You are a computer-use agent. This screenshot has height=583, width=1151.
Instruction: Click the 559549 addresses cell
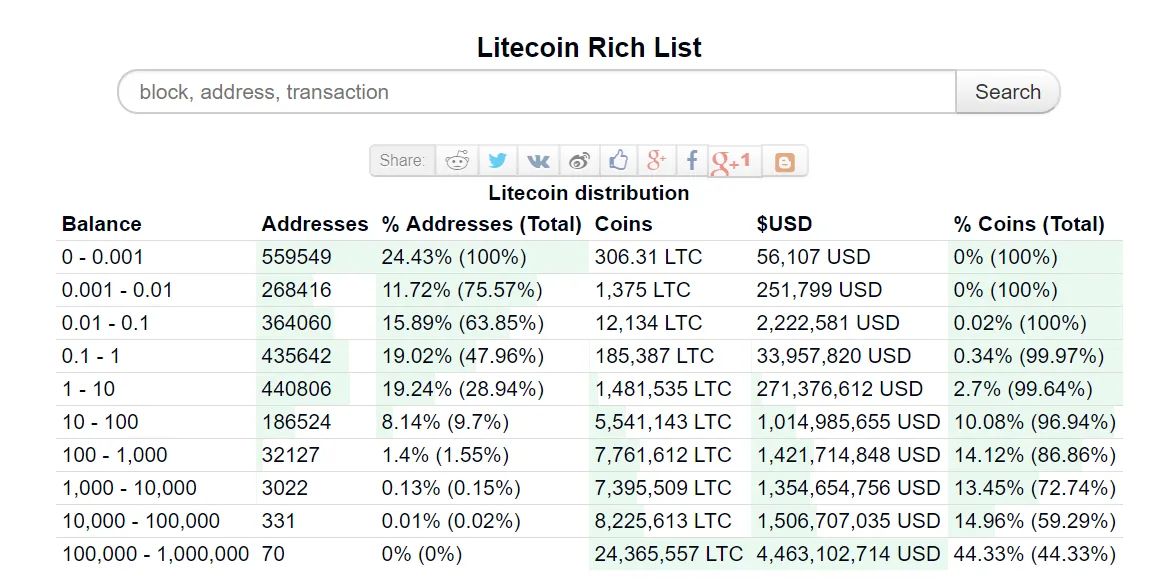pos(296,257)
